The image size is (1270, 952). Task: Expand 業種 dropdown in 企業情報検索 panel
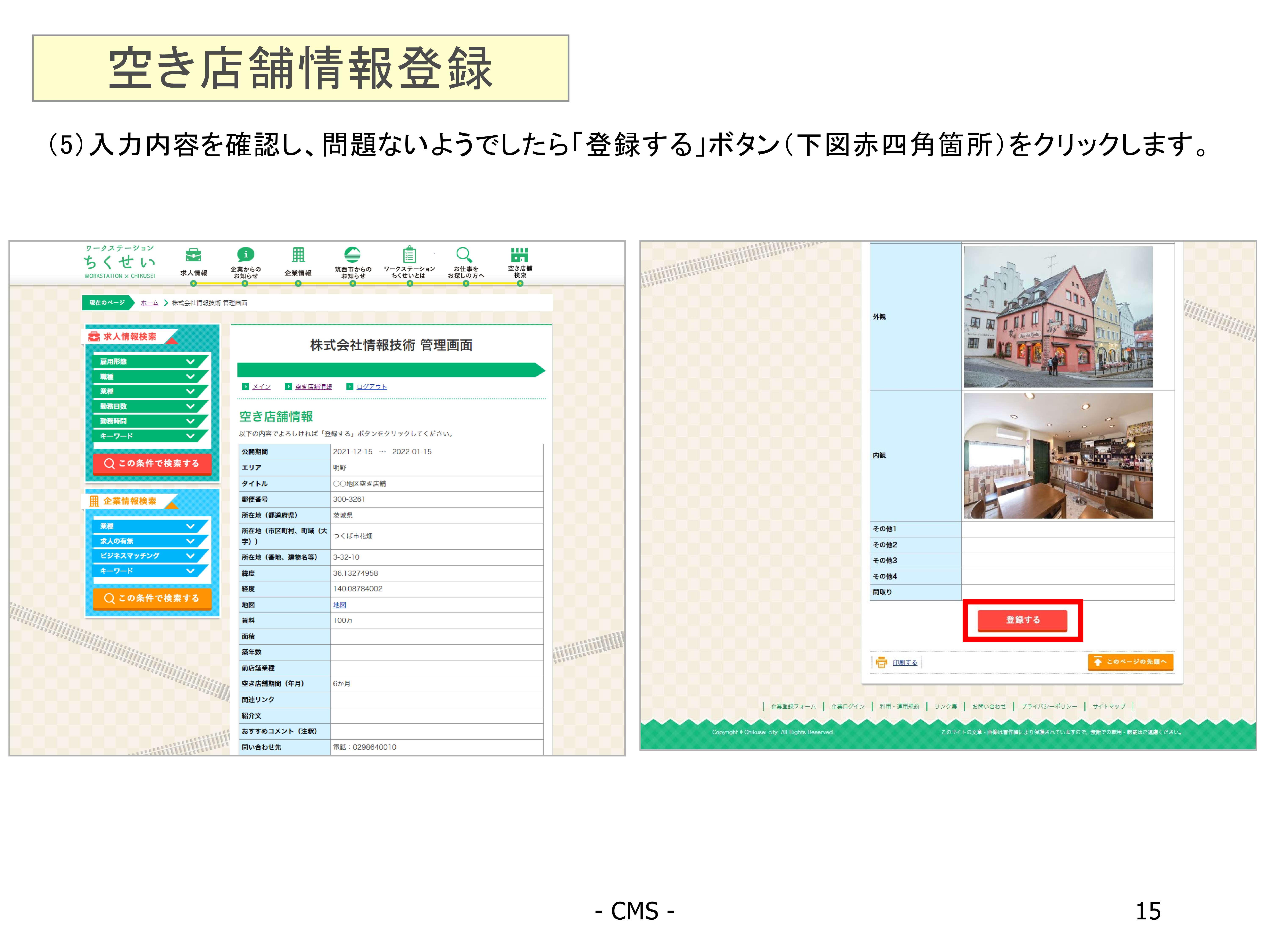[150, 526]
